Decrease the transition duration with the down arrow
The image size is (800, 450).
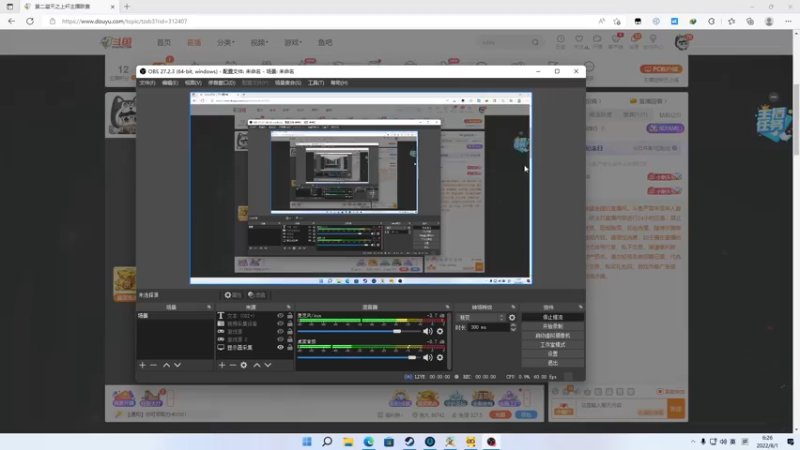click(513, 330)
